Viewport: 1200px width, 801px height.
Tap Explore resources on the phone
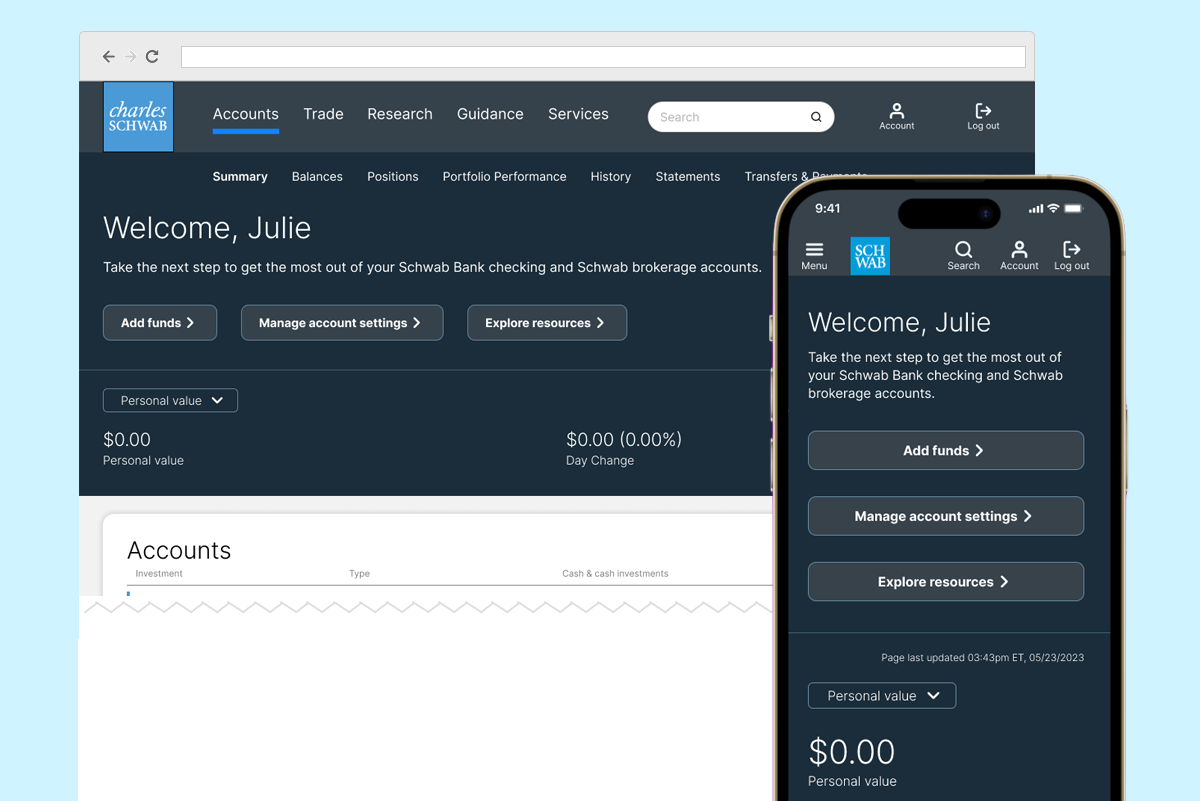[946, 582]
